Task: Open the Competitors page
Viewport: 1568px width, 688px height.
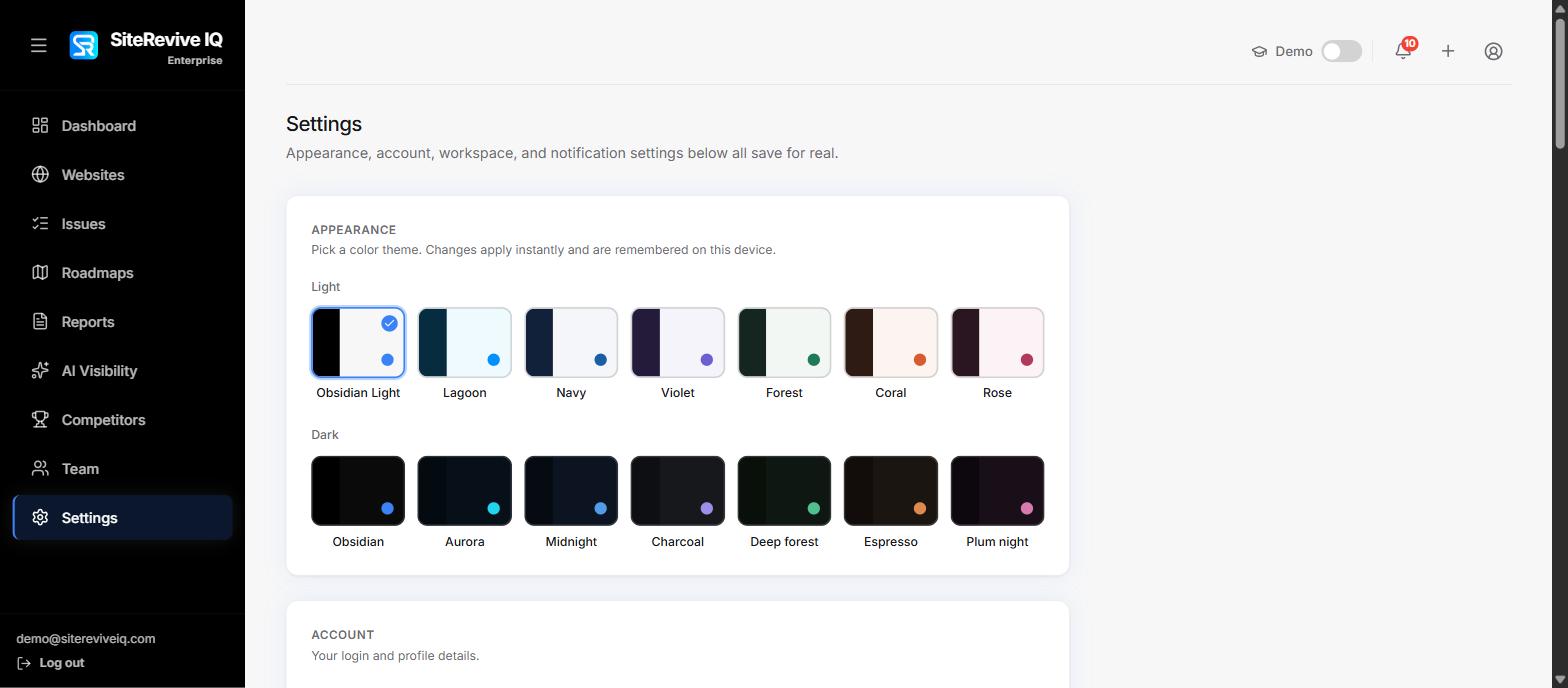Action: click(x=123, y=419)
